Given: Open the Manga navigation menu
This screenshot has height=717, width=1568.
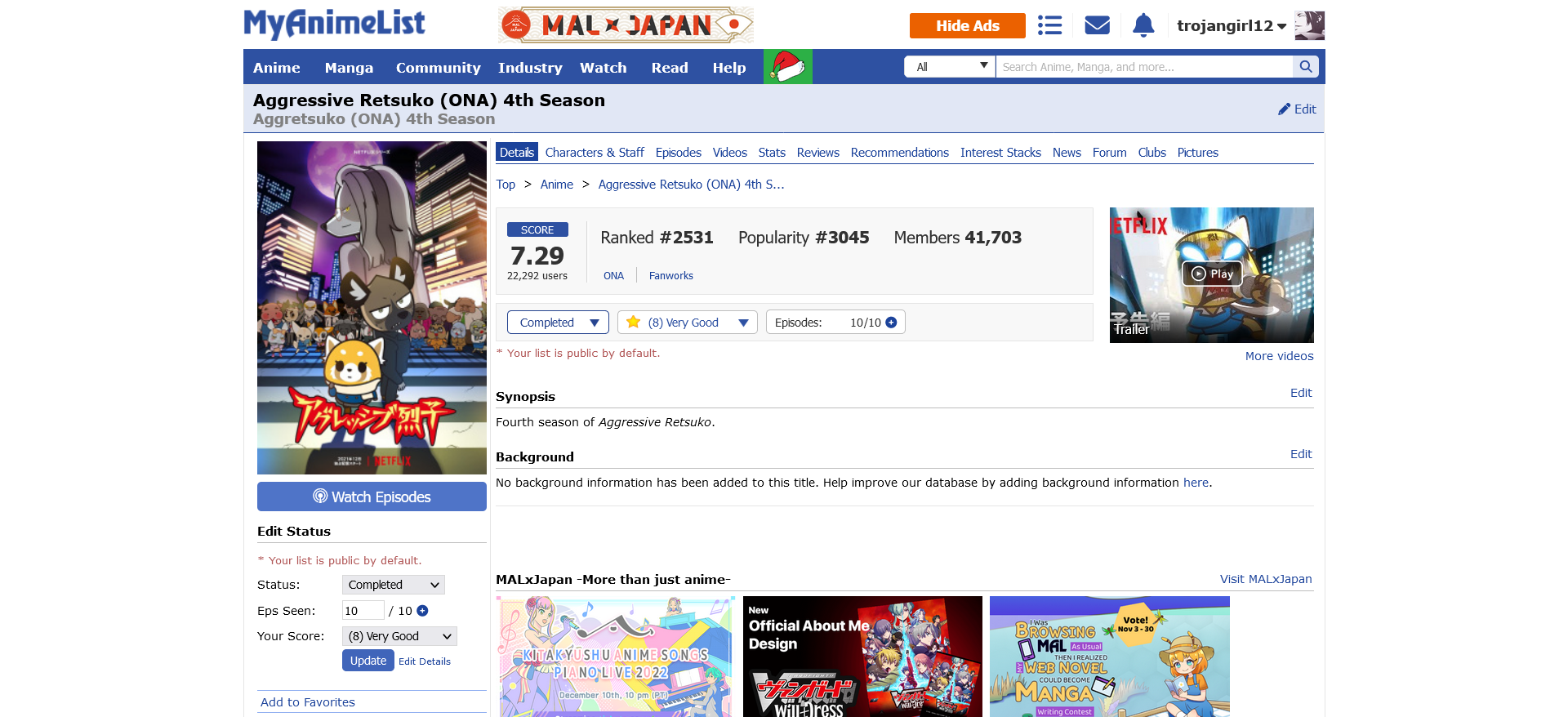Looking at the screenshot, I should [349, 68].
